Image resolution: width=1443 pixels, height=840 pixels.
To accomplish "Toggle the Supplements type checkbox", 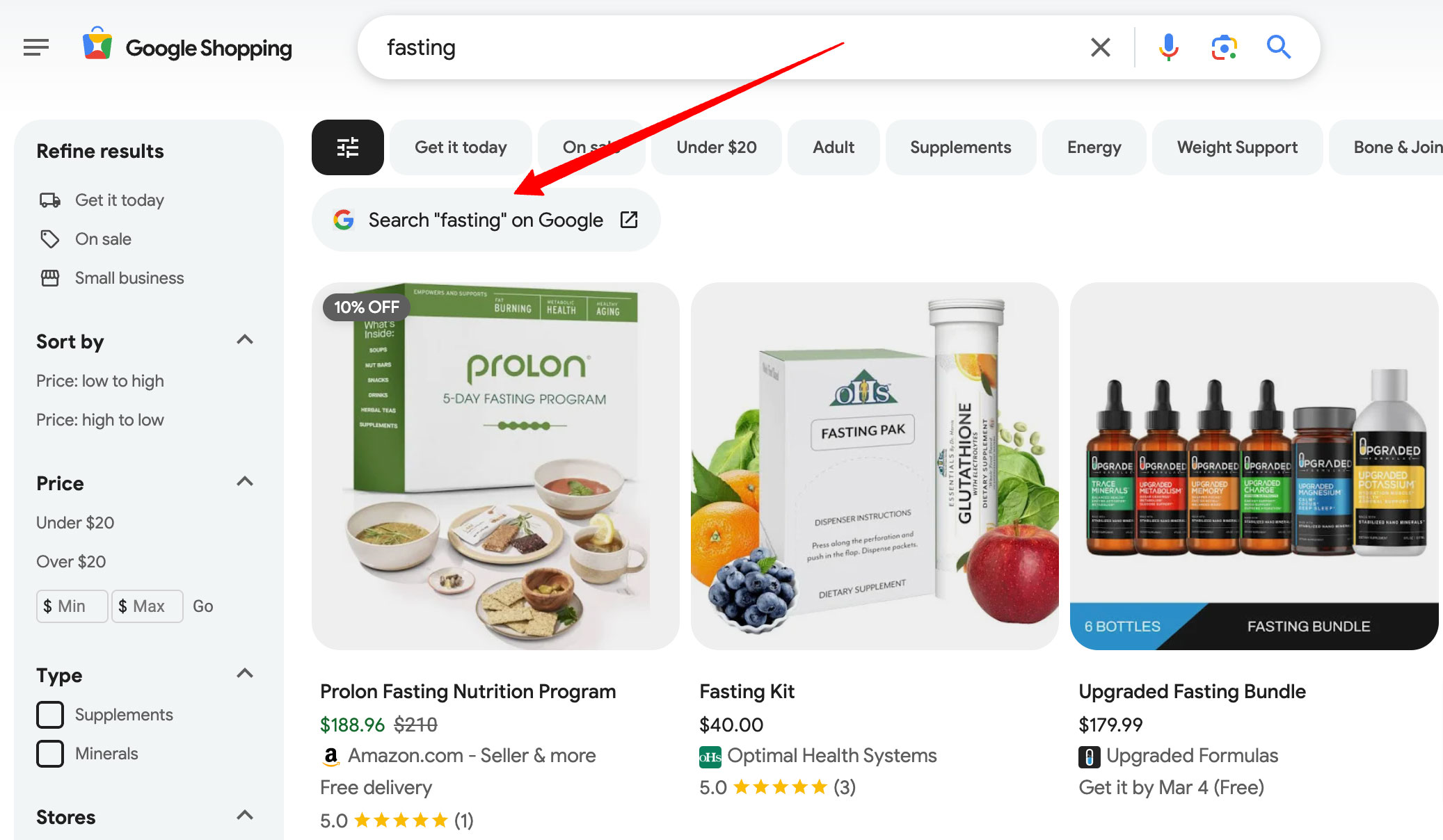I will click(50, 715).
